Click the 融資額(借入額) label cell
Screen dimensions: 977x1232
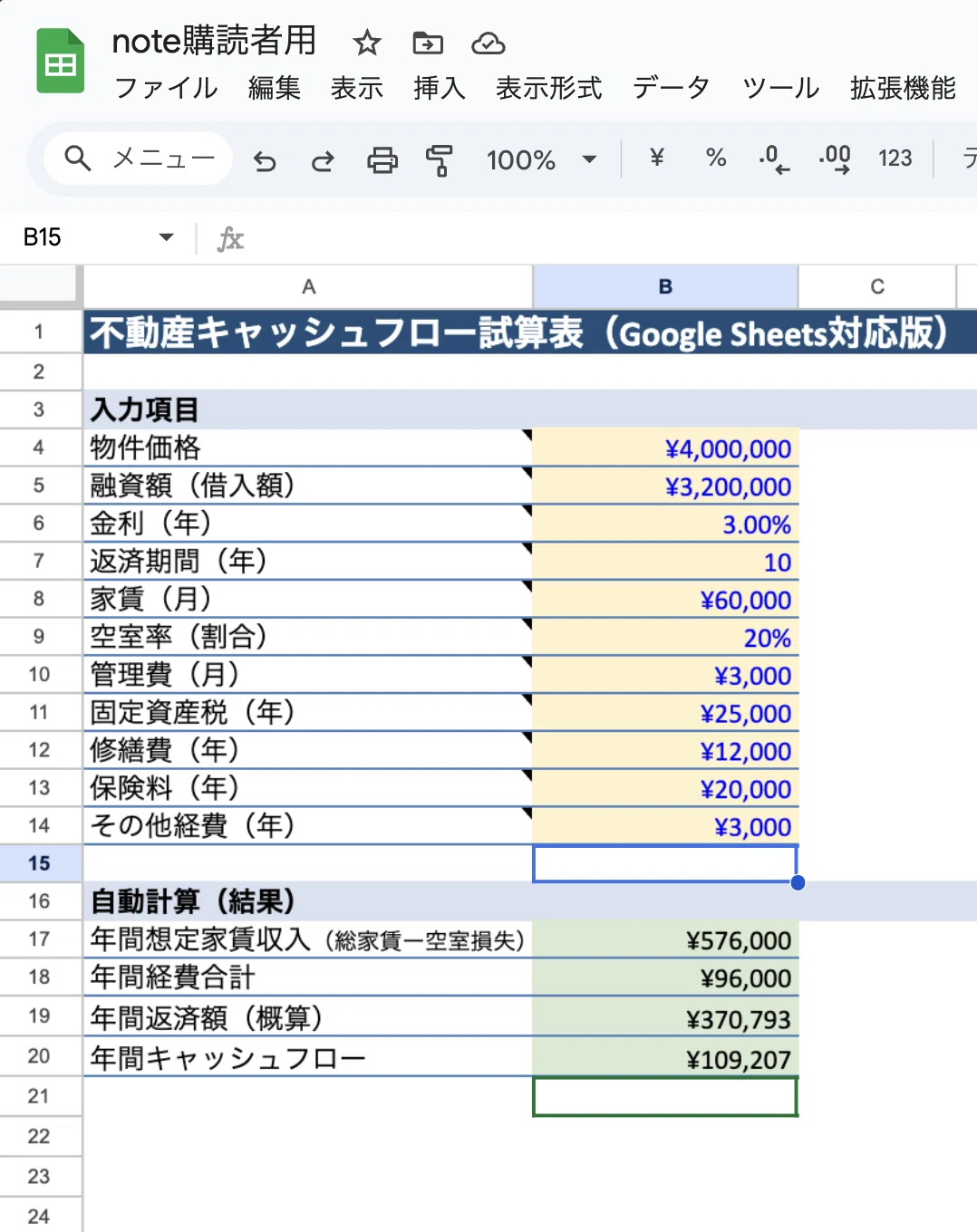click(308, 486)
